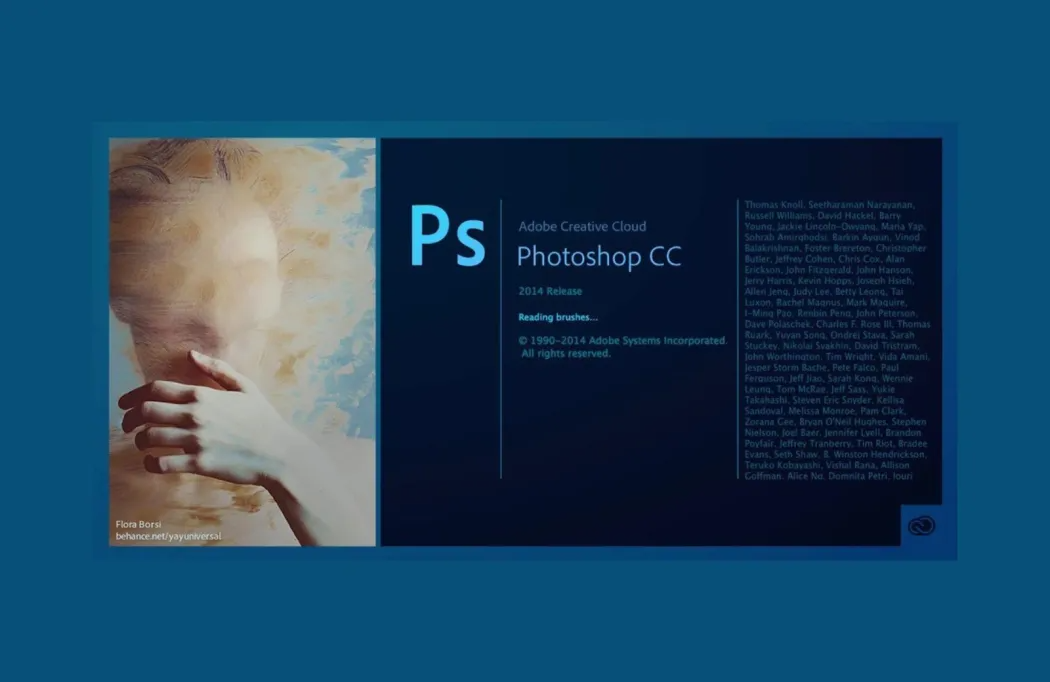
Task: Click the "Adobe Creative Cloud" heading
Action: [582, 226]
